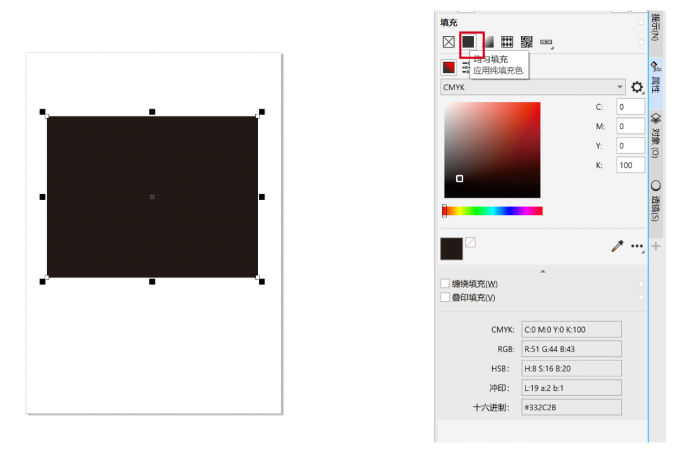Select the Texture fill icon
Screen dimensions: 680x455
pos(526,42)
